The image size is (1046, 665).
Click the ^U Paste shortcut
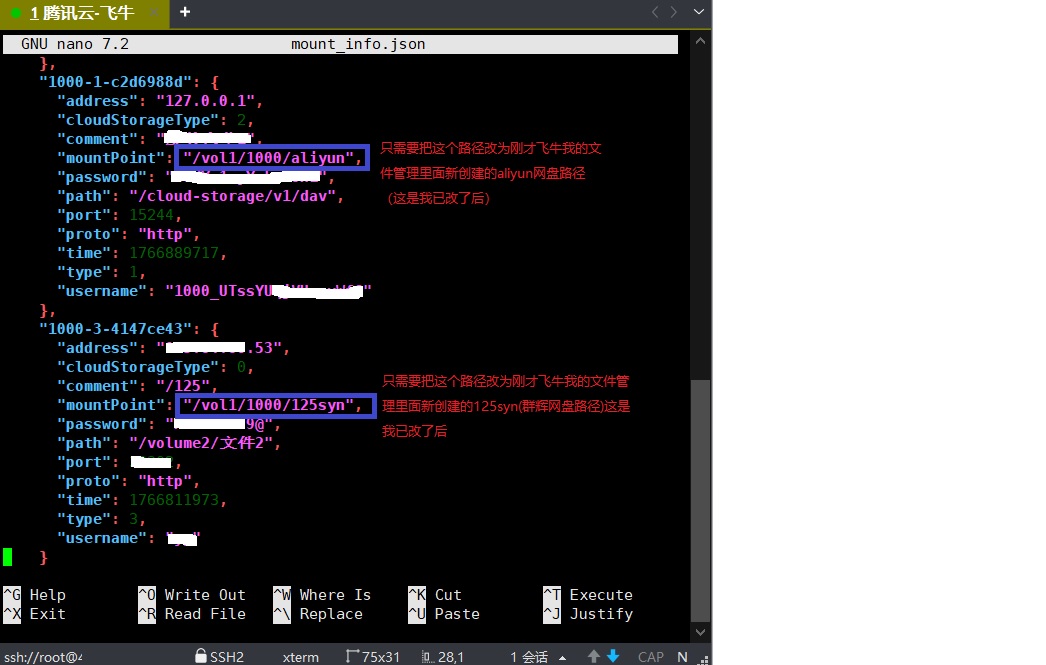click(x=444, y=614)
